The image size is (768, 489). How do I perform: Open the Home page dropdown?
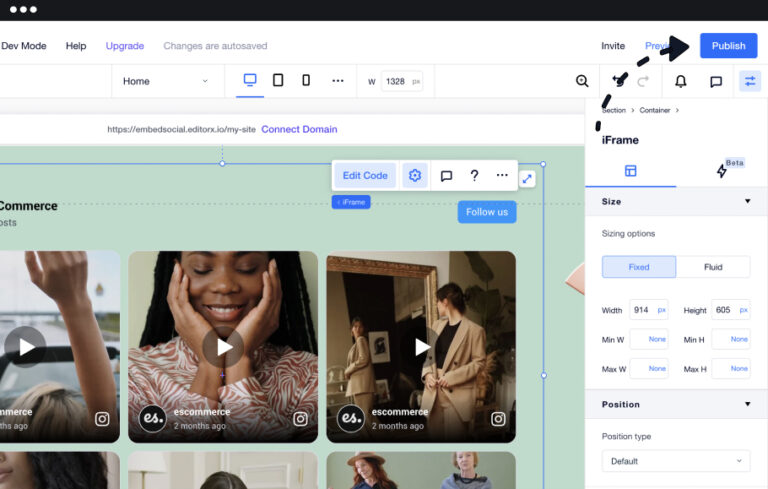(166, 81)
